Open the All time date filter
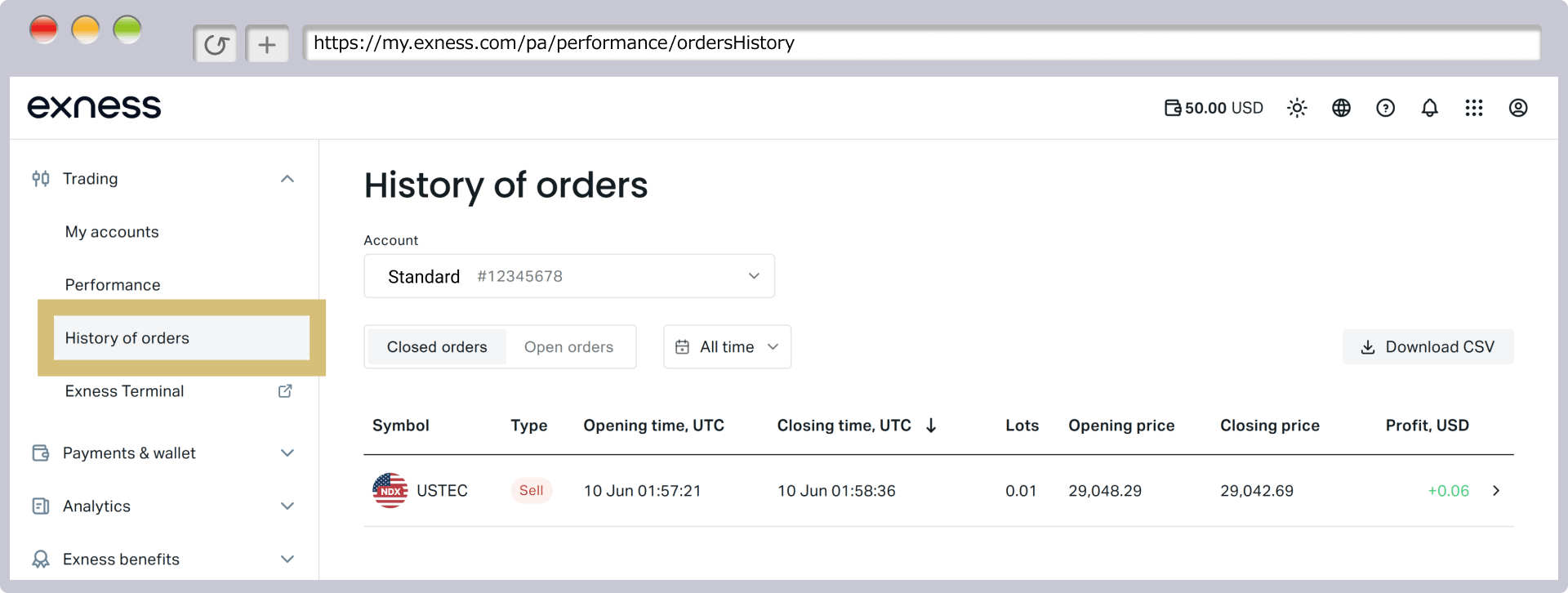The height and width of the screenshot is (593, 1568). [727, 347]
